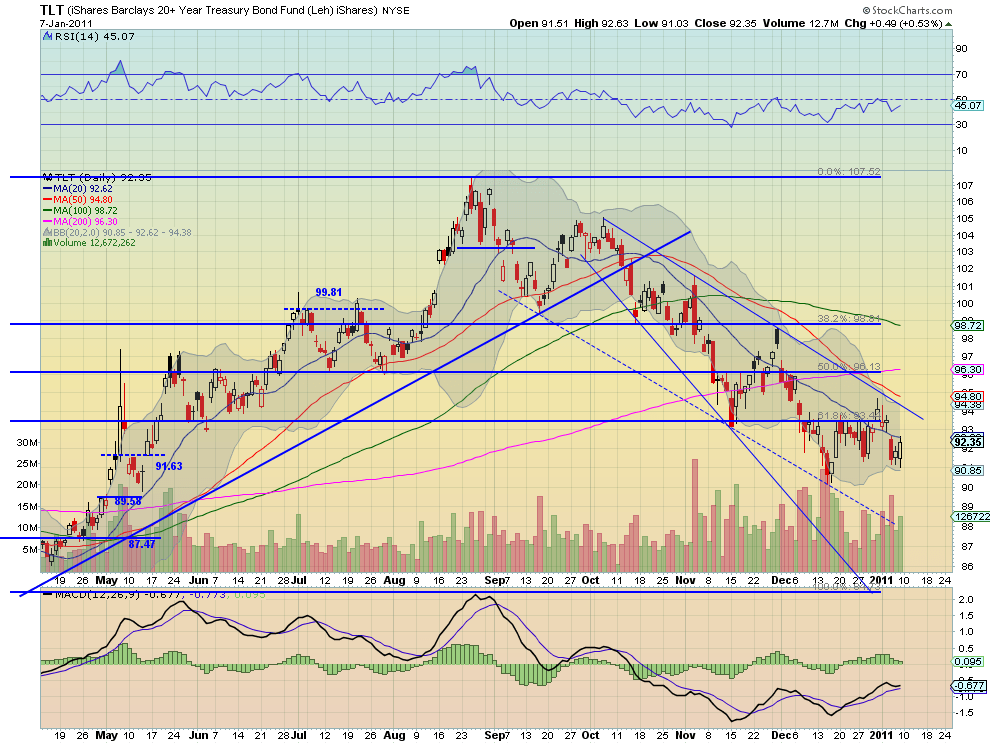The width and height of the screenshot is (990, 744).
Task: Click the High 92.63 value in the header
Action: click(x=601, y=23)
